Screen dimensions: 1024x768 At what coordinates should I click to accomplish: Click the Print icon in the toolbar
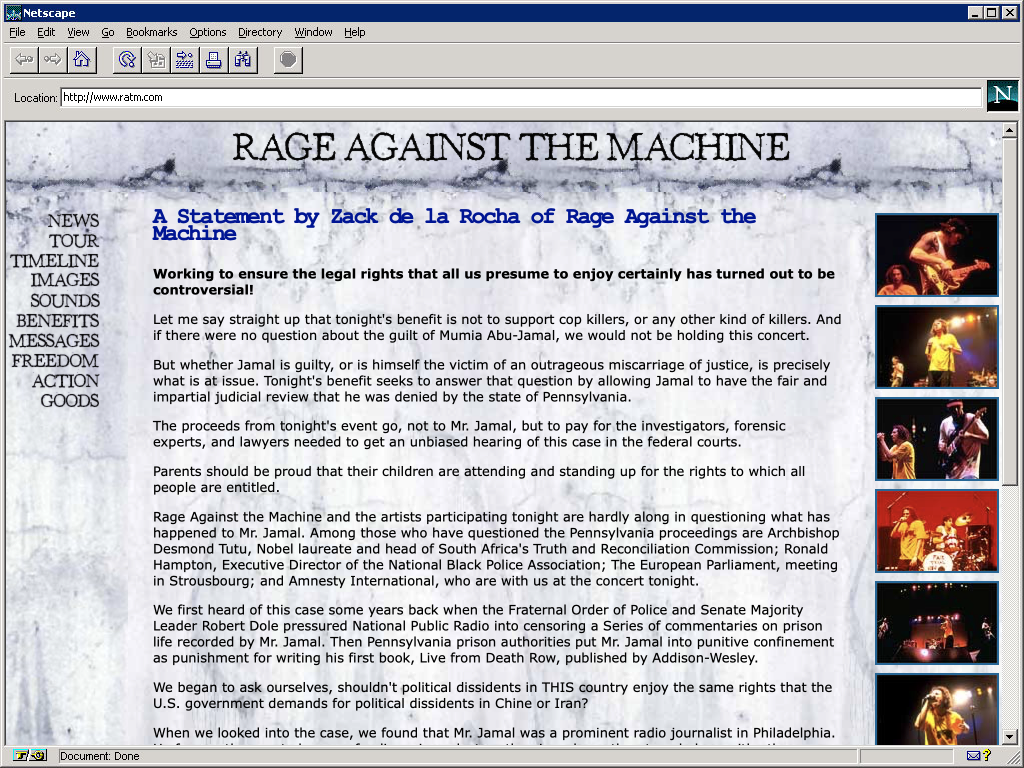pyautogui.click(x=213, y=60)
